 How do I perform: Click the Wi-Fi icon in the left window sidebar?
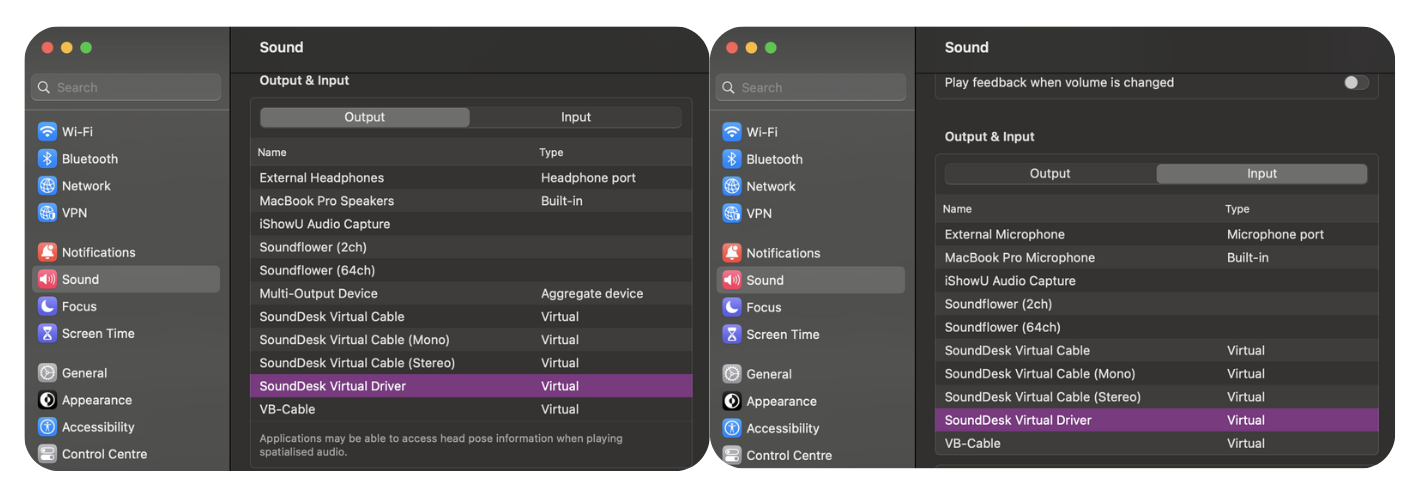(x=47, y=132)
